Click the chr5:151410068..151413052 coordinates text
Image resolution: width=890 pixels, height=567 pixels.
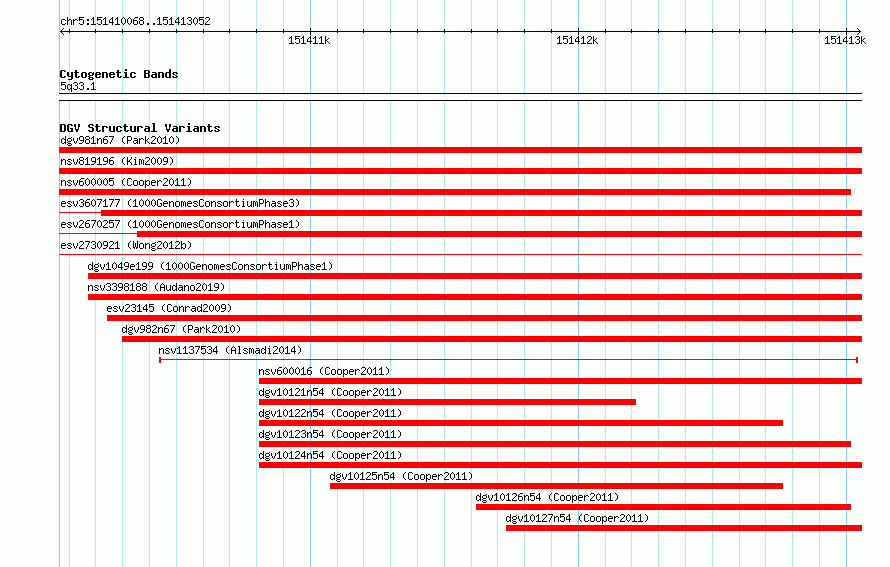135,21
